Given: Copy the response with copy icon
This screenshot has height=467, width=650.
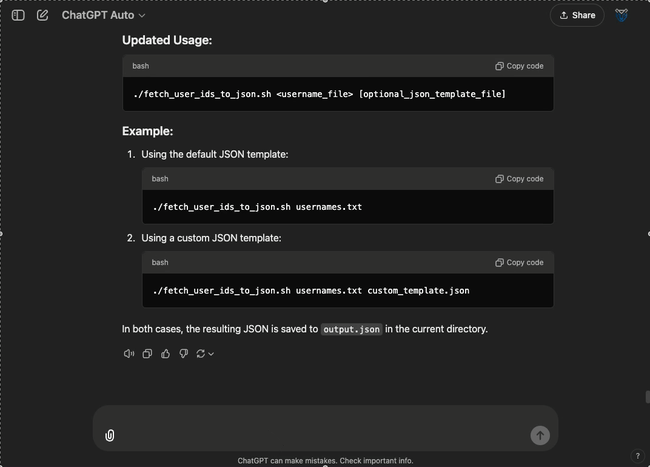Looking at the screenshot, I should click(147, 354).
